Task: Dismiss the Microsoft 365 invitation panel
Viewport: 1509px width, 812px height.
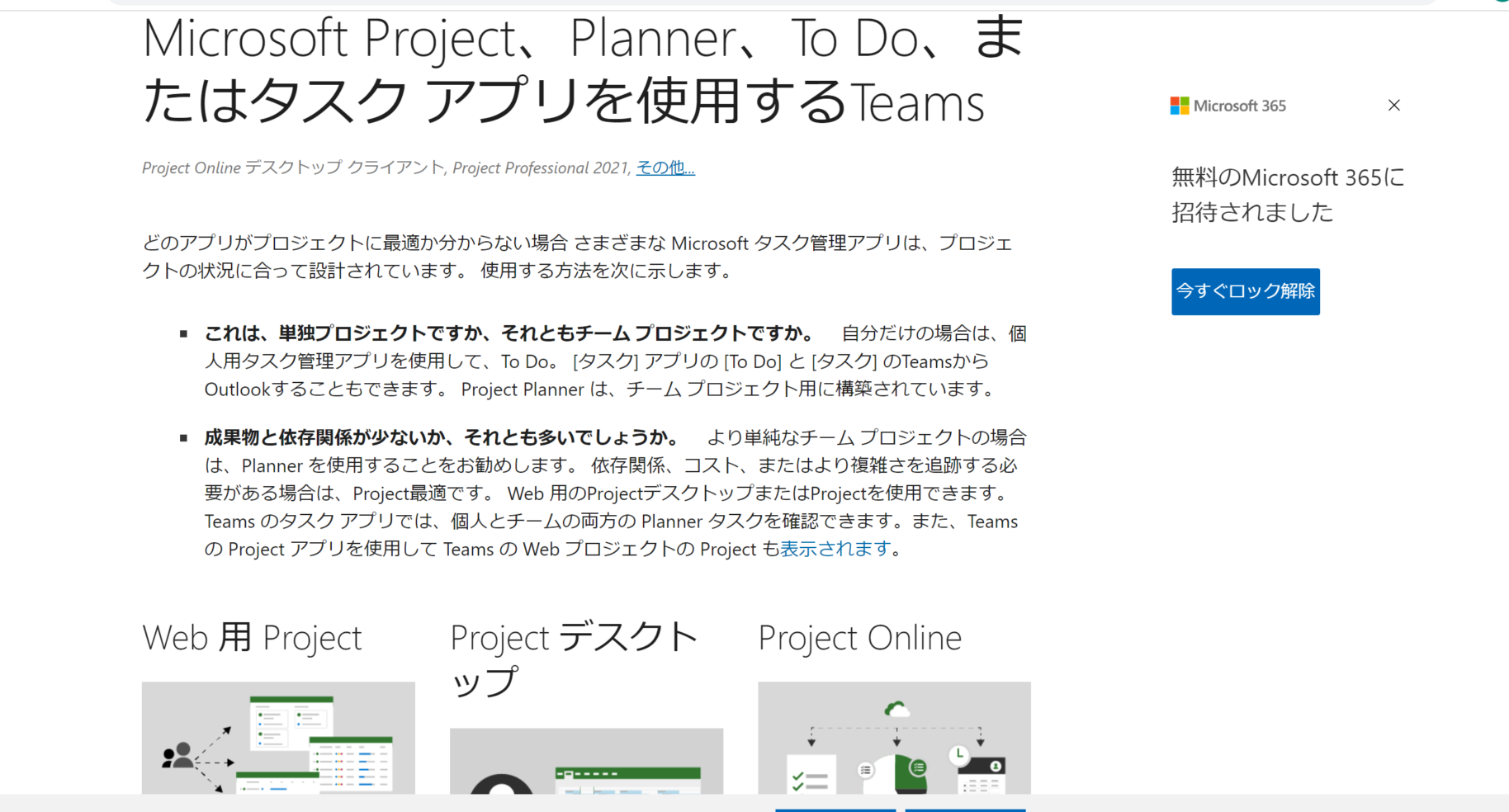Action: pyautogui.click(x=1393, y=105)
